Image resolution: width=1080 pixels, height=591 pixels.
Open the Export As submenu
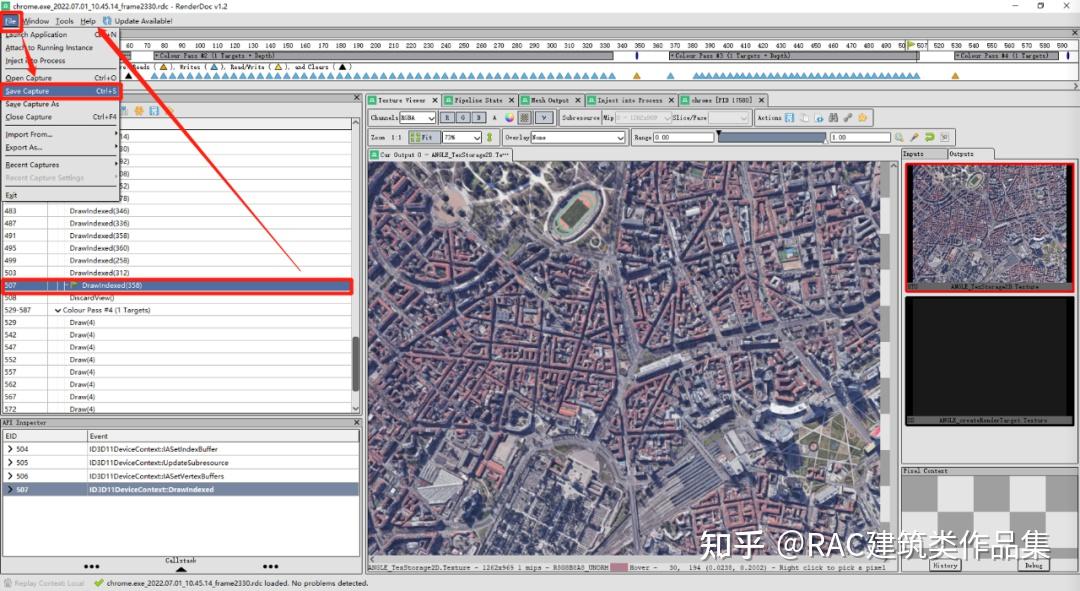coord(61,147)
